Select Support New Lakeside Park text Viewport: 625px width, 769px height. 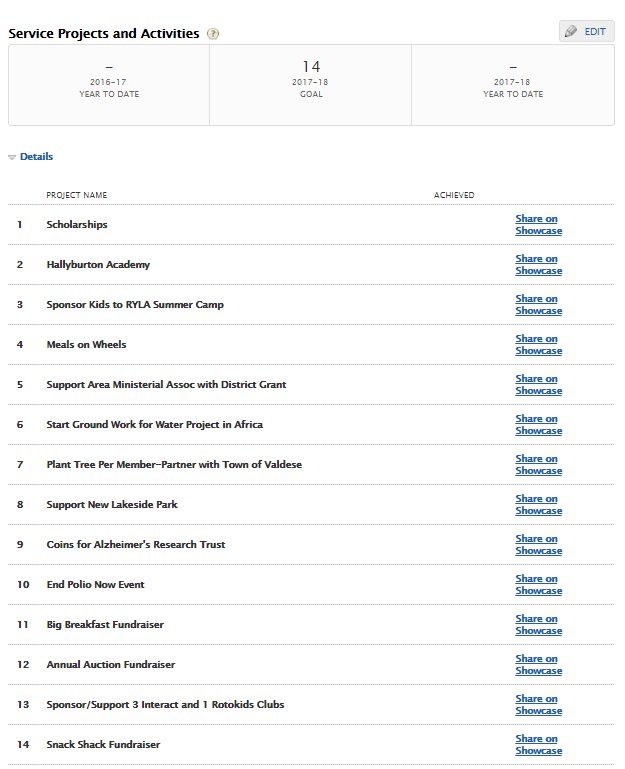coord(112,504)
